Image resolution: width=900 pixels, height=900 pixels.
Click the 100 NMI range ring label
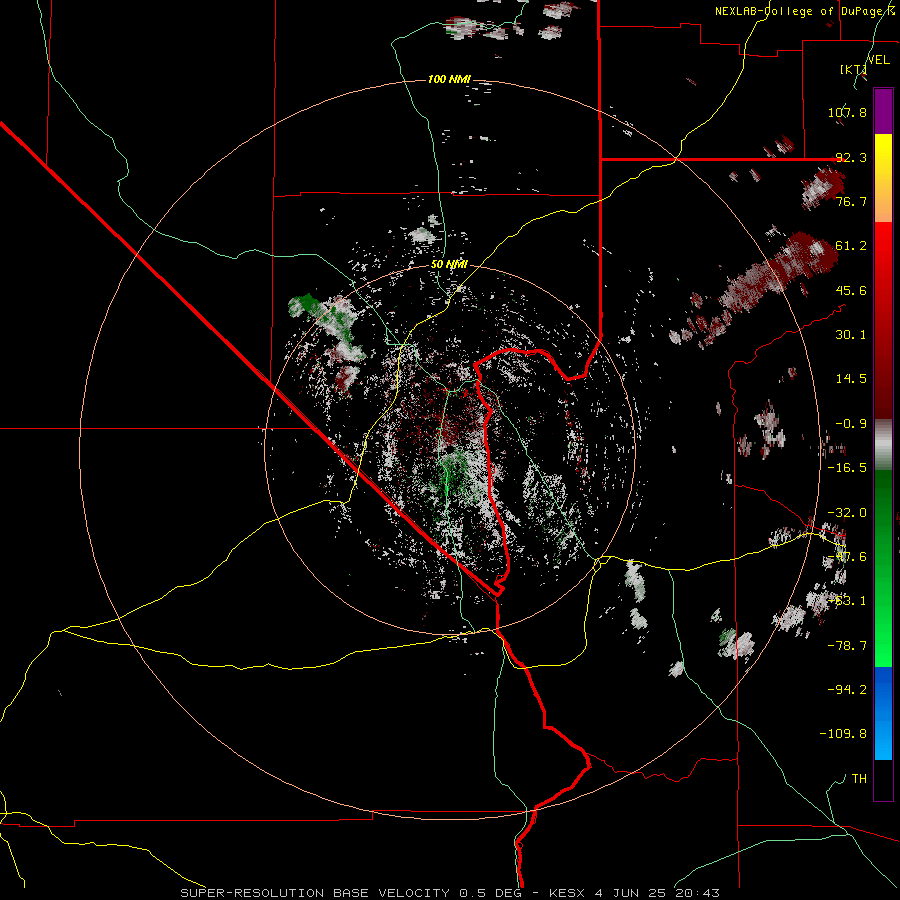(x=449, y=79)
